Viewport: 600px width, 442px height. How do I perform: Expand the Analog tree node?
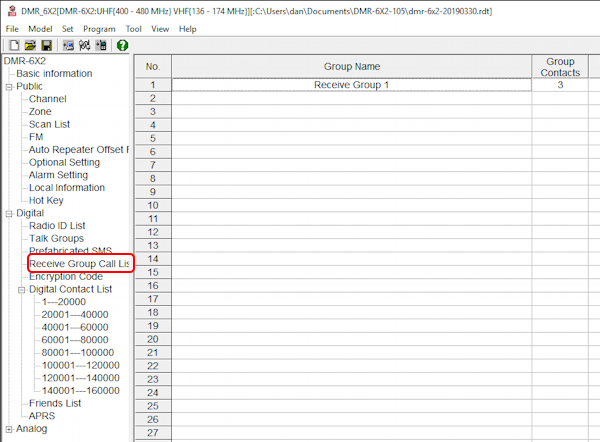(x=9, y=429)
